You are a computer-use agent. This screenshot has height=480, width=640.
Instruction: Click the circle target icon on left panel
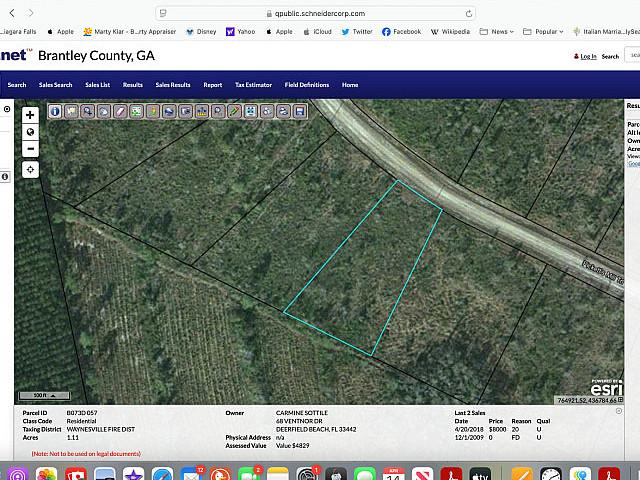(x=7, y=109)
